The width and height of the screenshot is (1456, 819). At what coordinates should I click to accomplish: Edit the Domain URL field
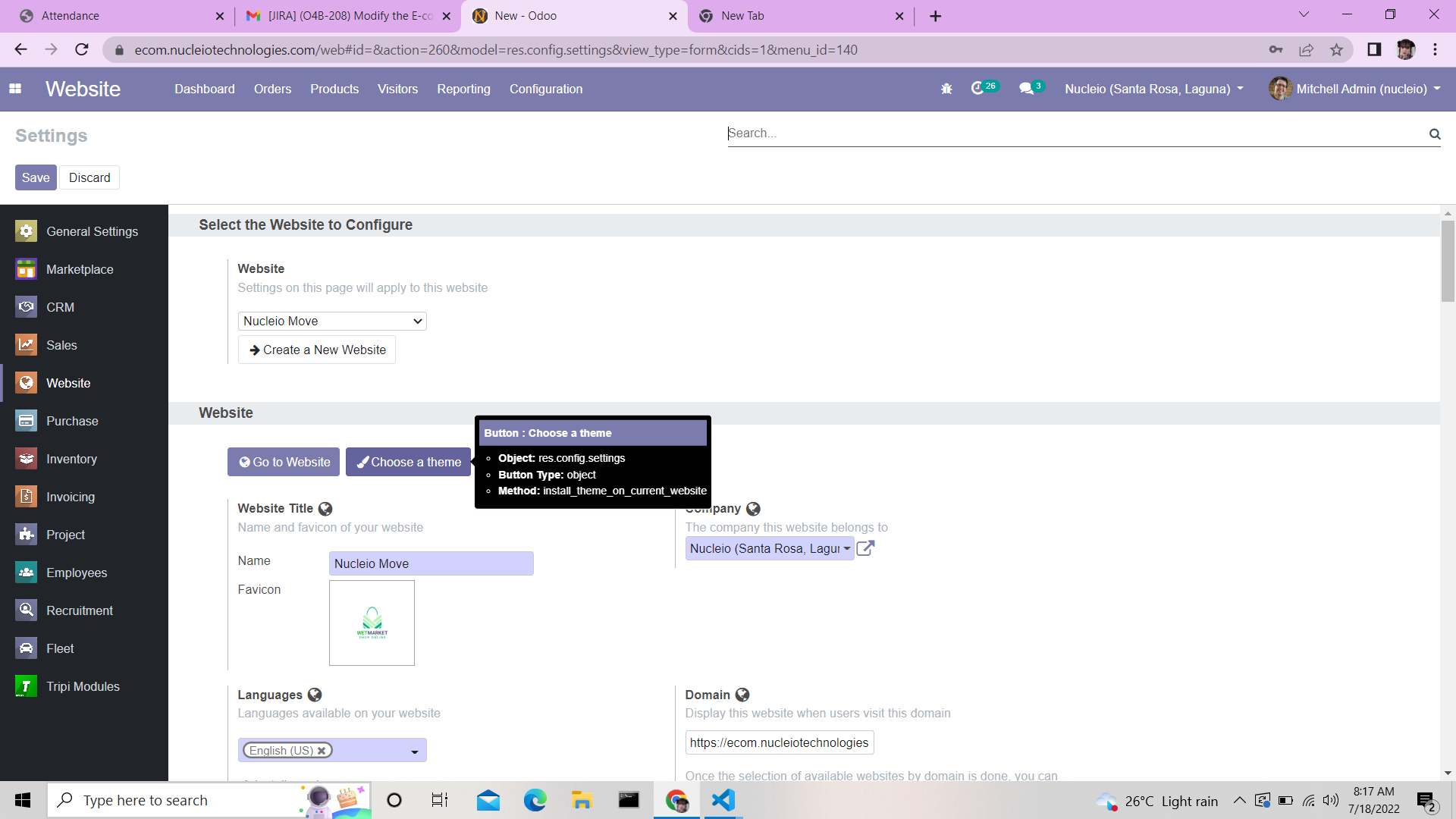click(780, 742)
